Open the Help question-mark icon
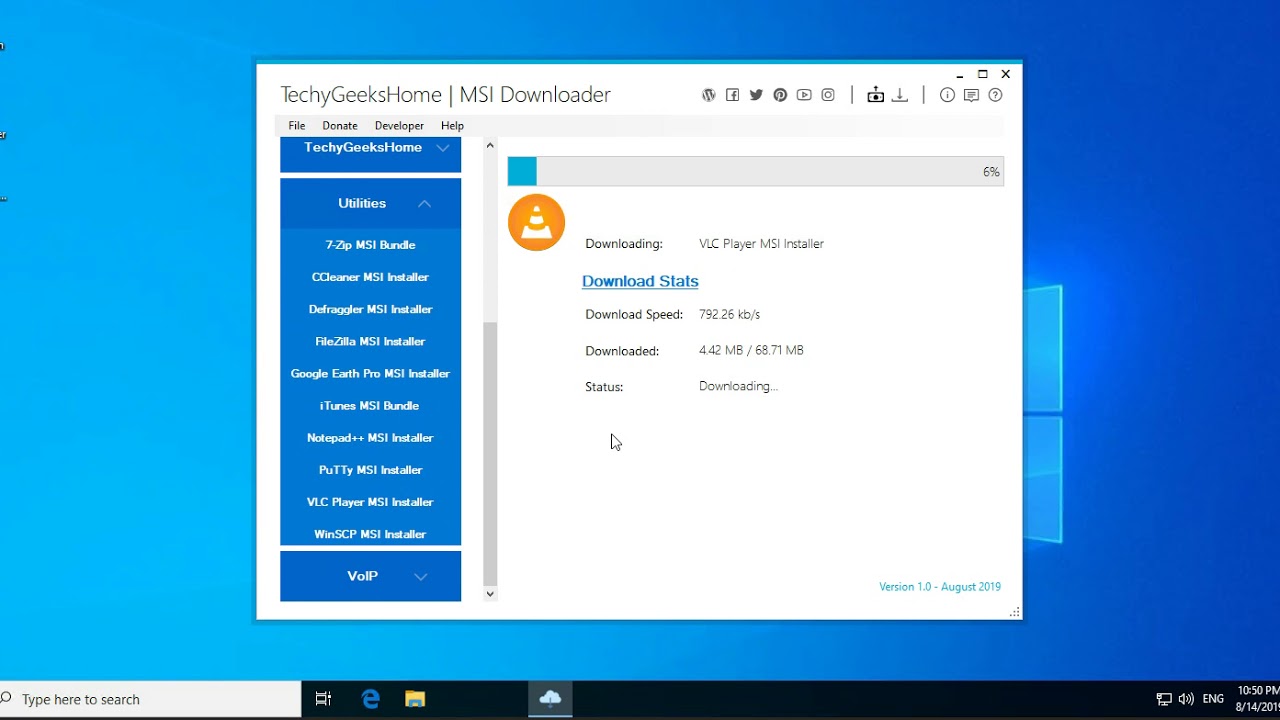1280x720 pixels. (x=995, y=94)
